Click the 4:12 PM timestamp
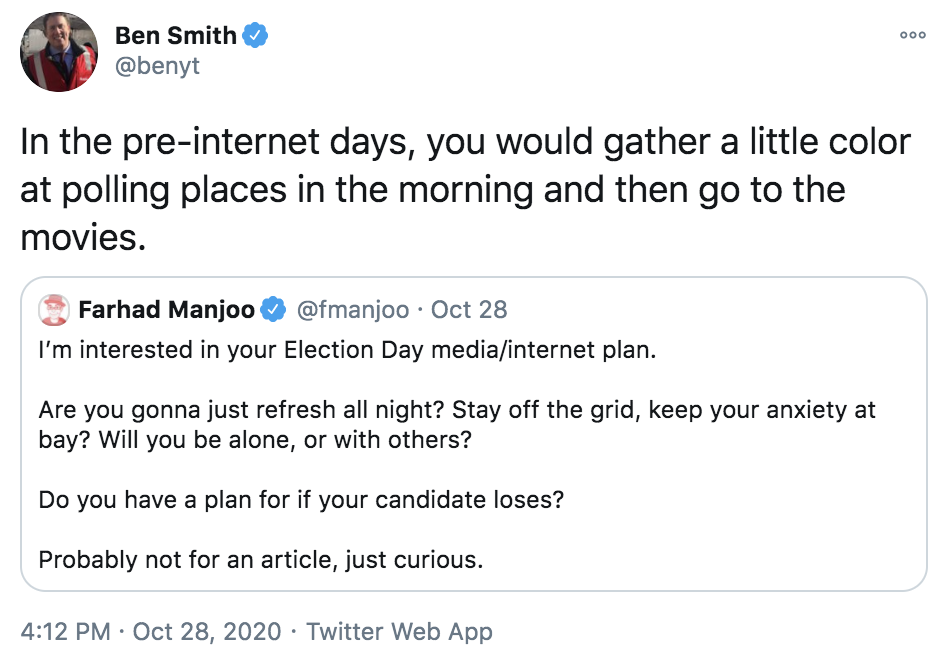This screenshot has height=656, width=942. pos(65,632)
